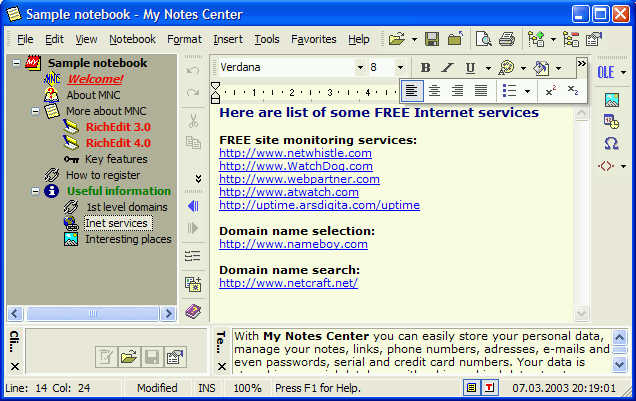The height and width of the screenshot is (401, 636).
Task: Insert date and time icon
Action: 611,121
